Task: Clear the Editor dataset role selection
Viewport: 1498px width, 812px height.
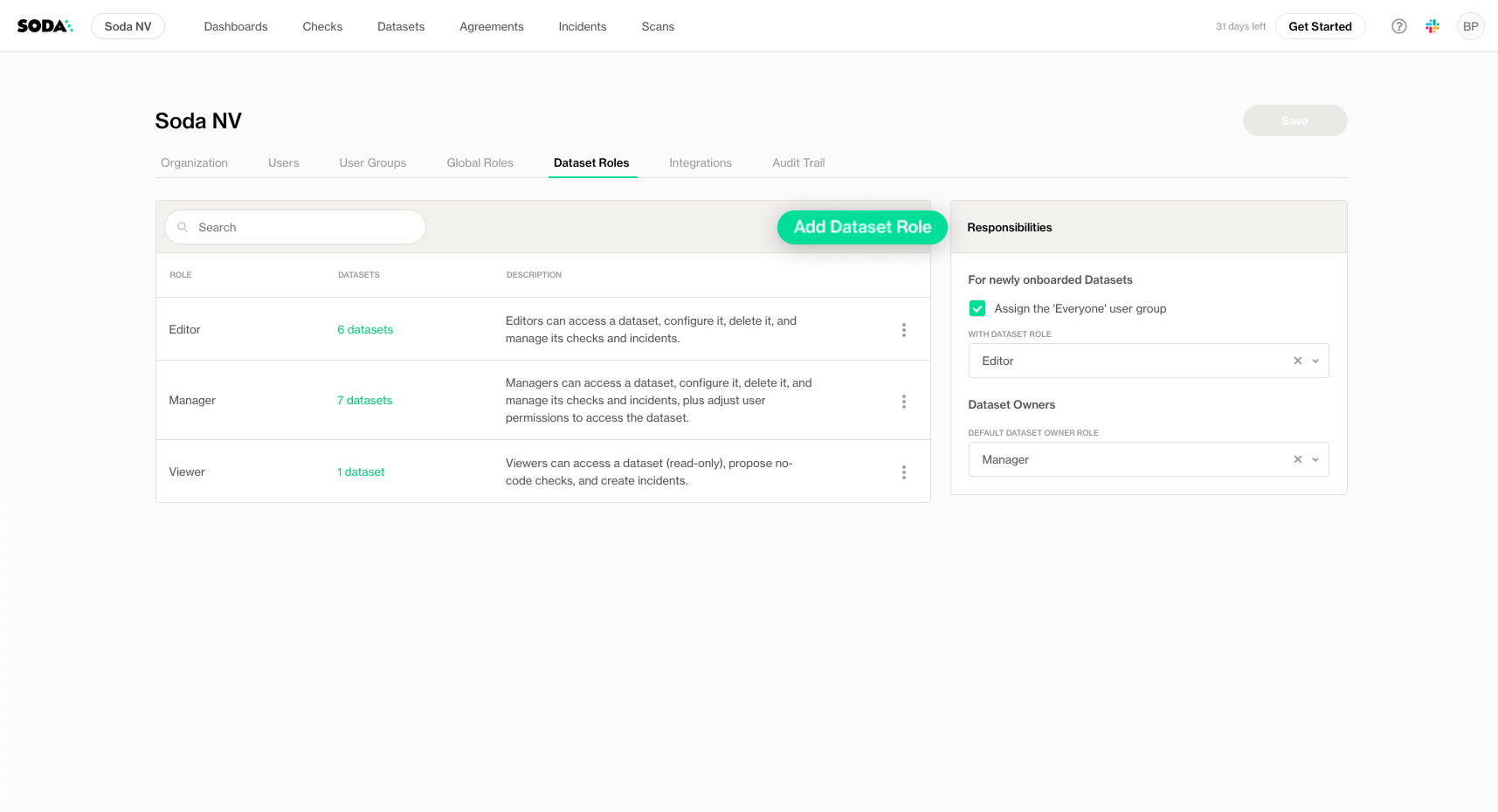Action: 1297,361
